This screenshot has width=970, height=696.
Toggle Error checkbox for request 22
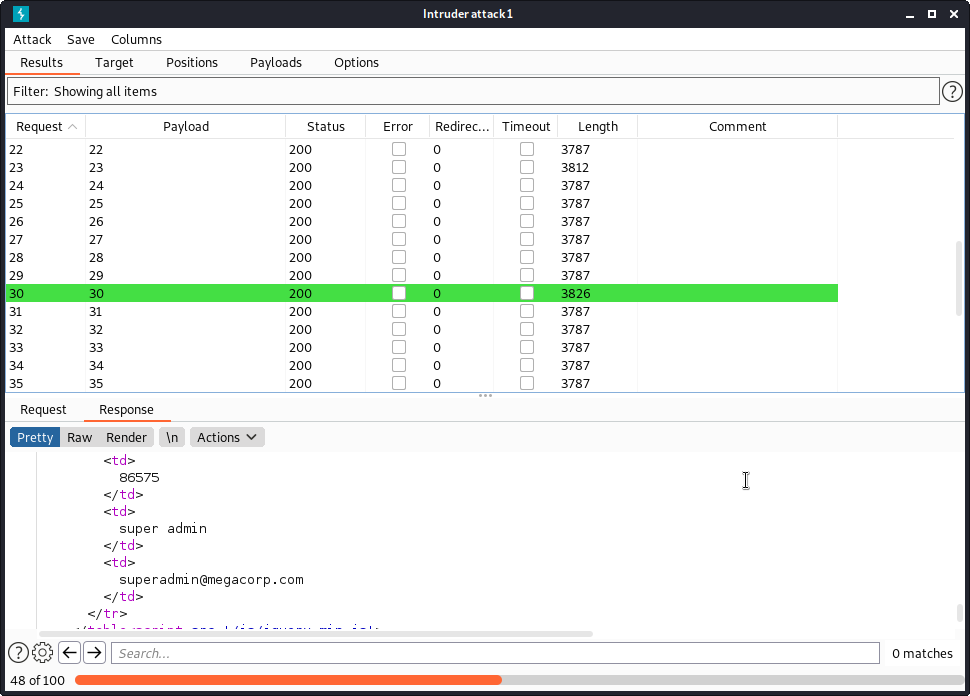point(399,149)
